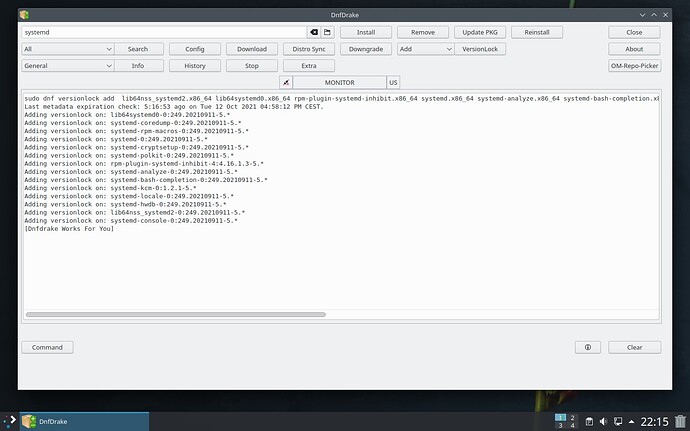Run Distro Sync

309,49
